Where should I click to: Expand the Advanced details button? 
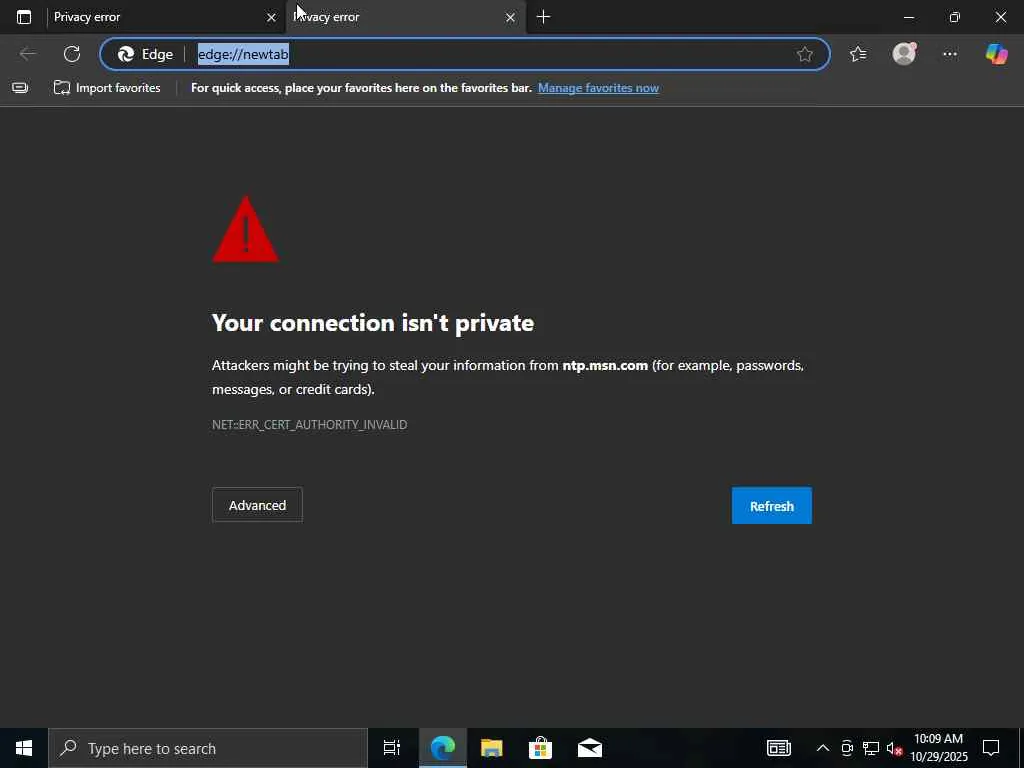[257, 505]
